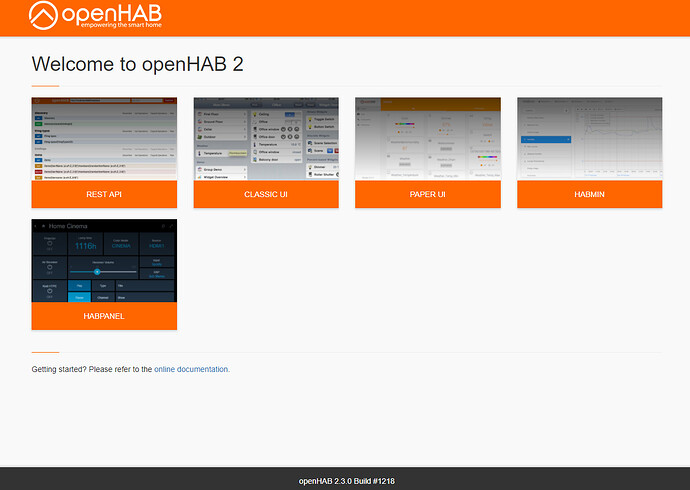Open the REST API tile button
The image size is (690, 490).
coord(104,194)
